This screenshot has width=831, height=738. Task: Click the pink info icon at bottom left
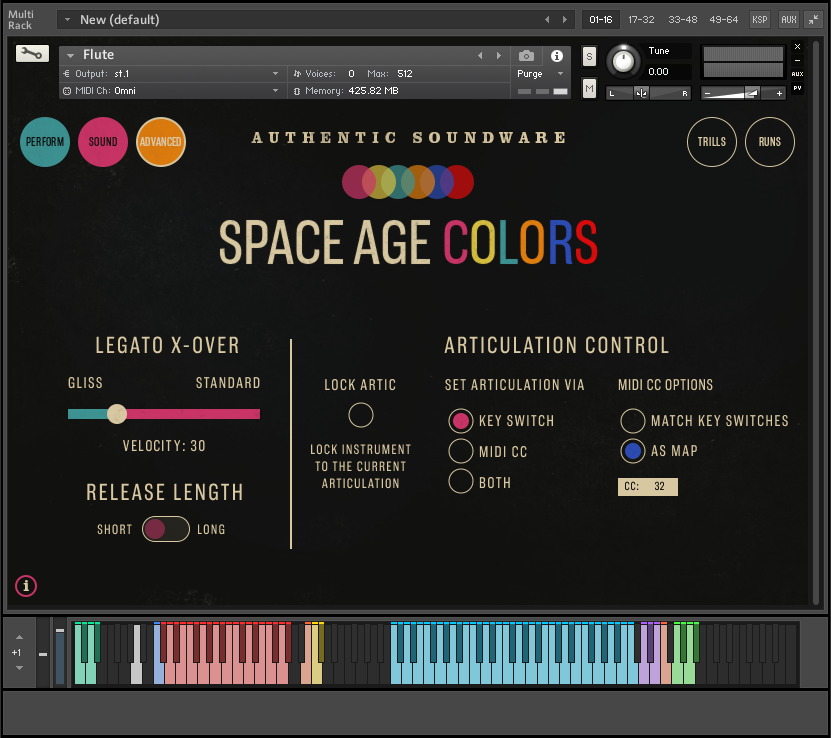click(x=27, y=586)
